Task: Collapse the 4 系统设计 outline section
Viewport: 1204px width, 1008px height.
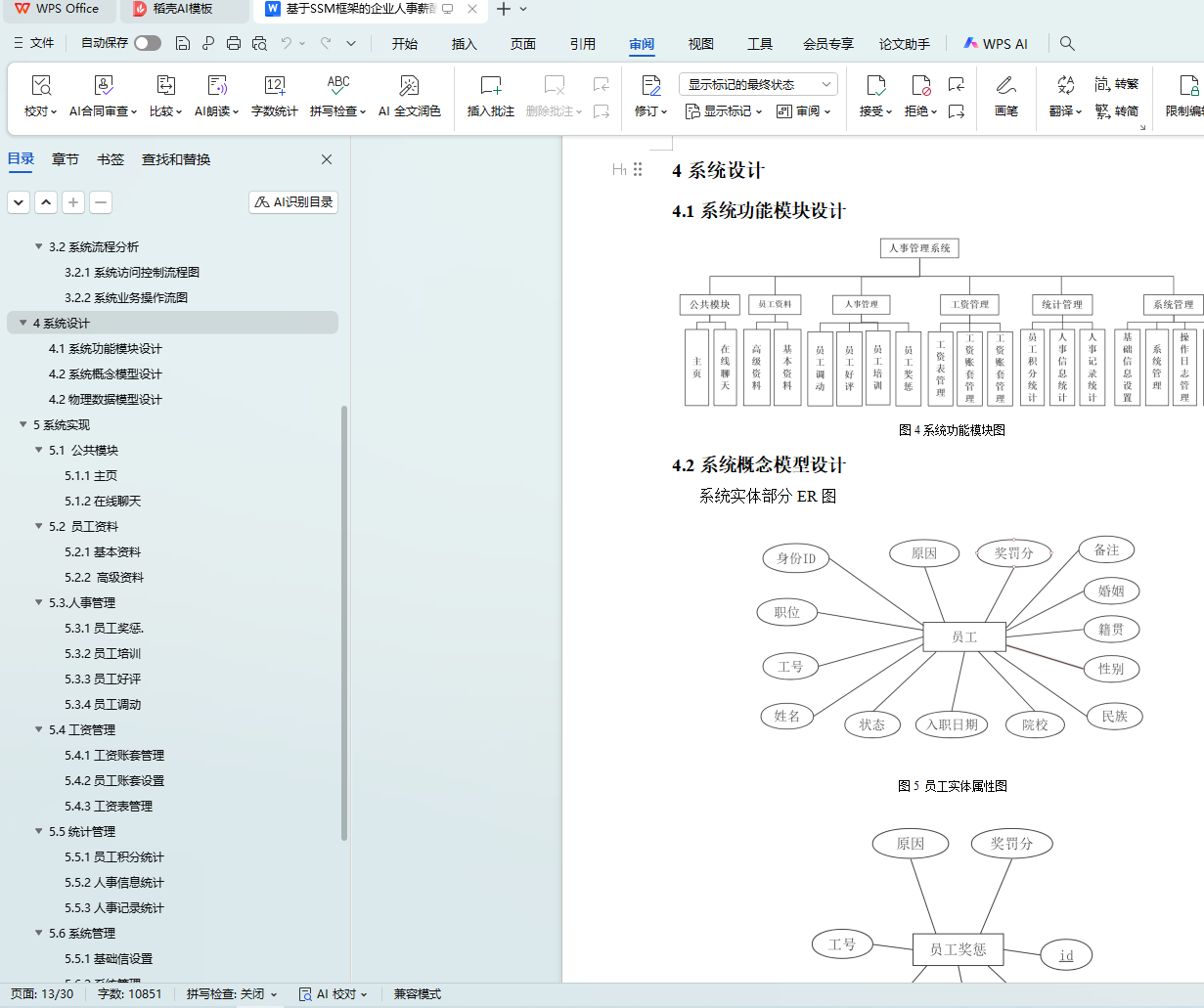Action: [x=23, y=324]
